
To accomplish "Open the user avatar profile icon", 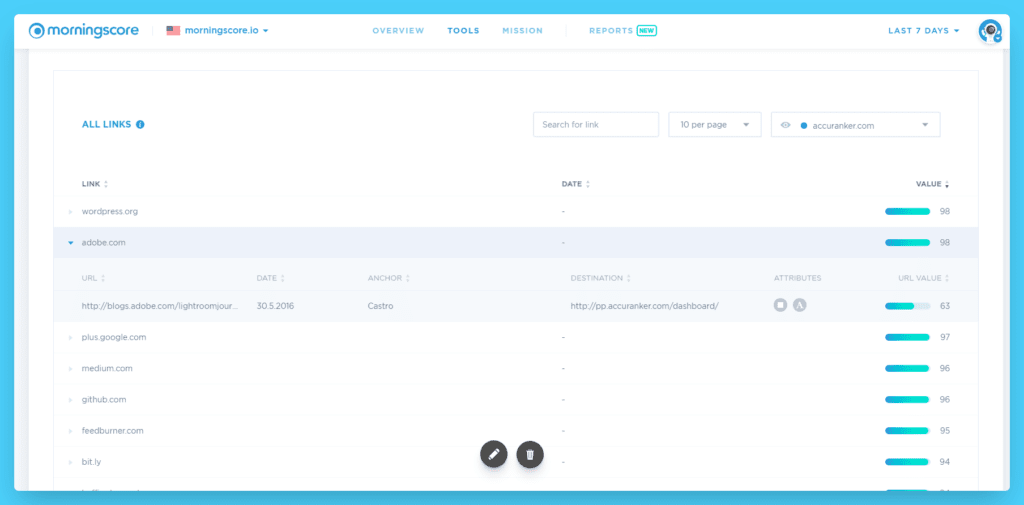I will 990,31.
